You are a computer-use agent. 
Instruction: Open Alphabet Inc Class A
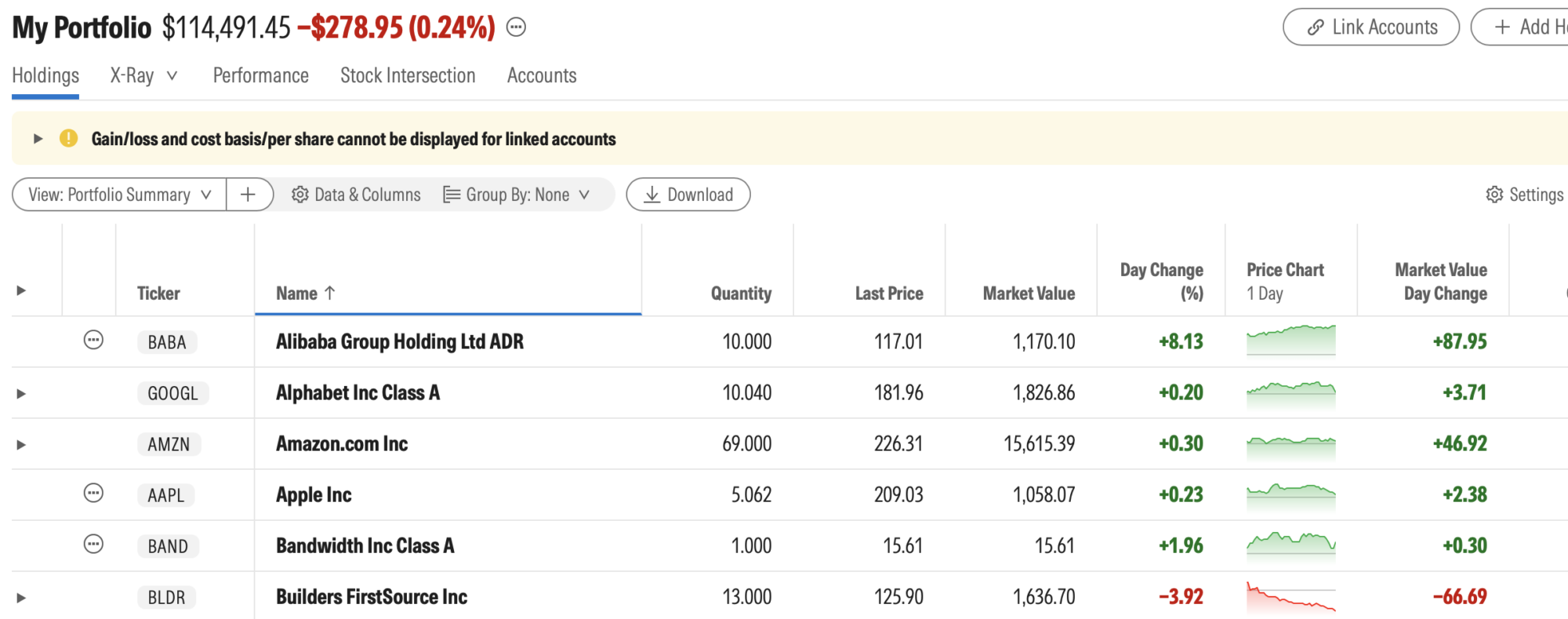[358, 392]
